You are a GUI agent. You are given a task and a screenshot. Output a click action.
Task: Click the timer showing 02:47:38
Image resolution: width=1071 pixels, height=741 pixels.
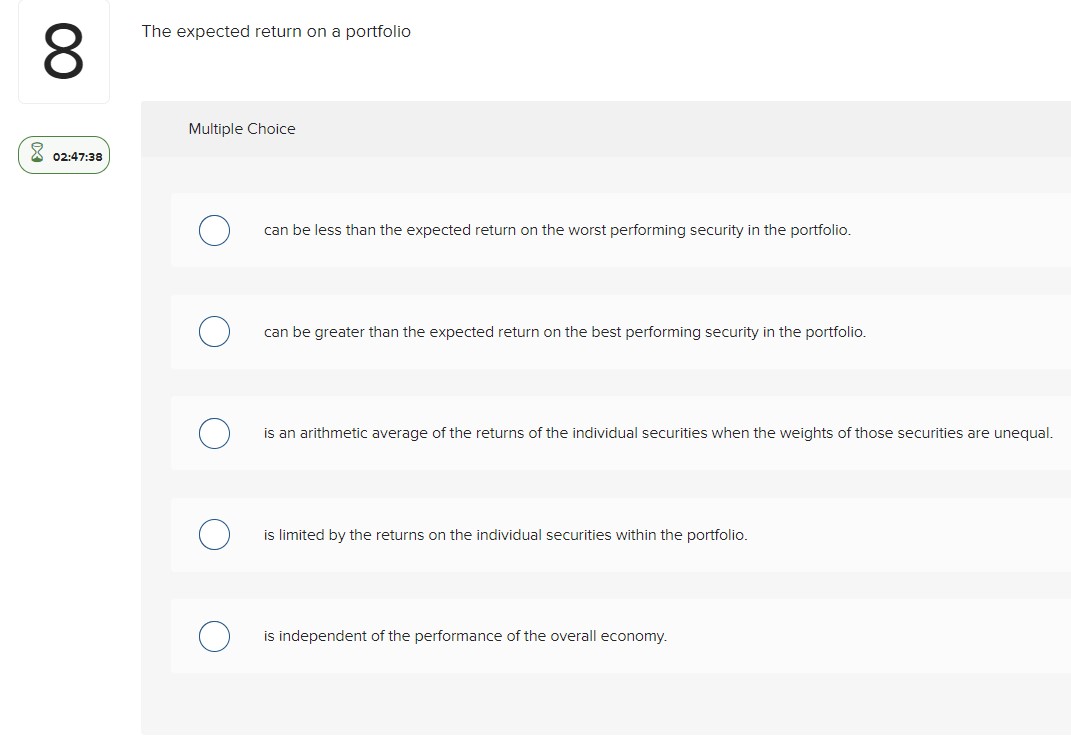77,156
